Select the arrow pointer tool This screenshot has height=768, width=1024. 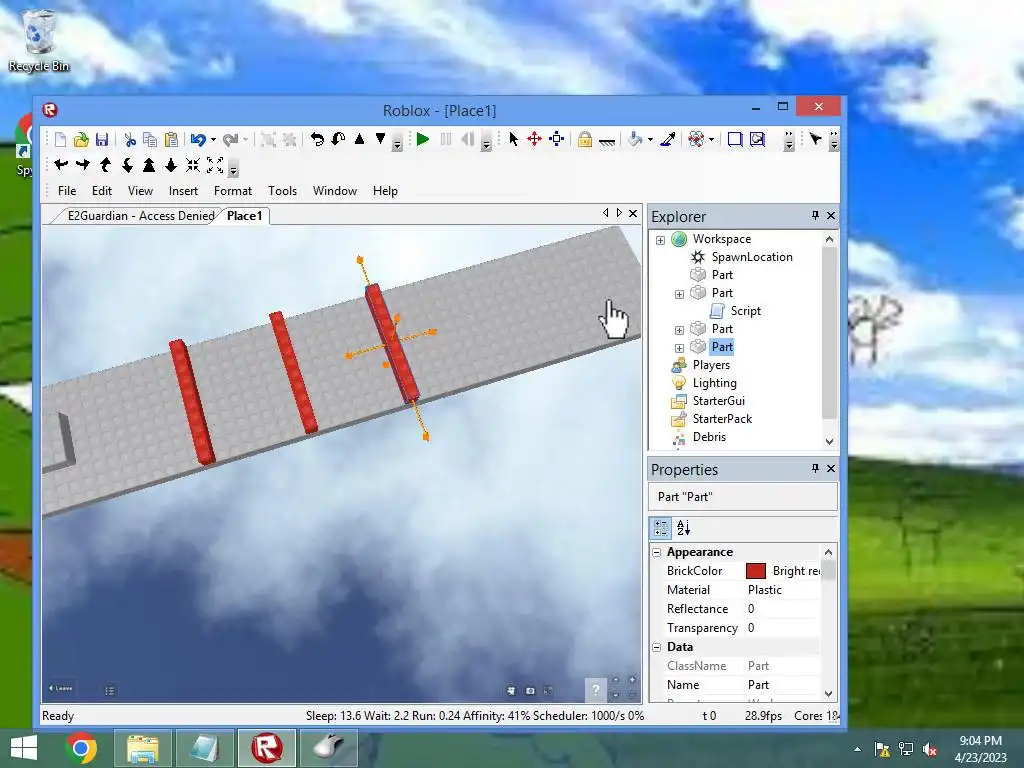(513, 139)
